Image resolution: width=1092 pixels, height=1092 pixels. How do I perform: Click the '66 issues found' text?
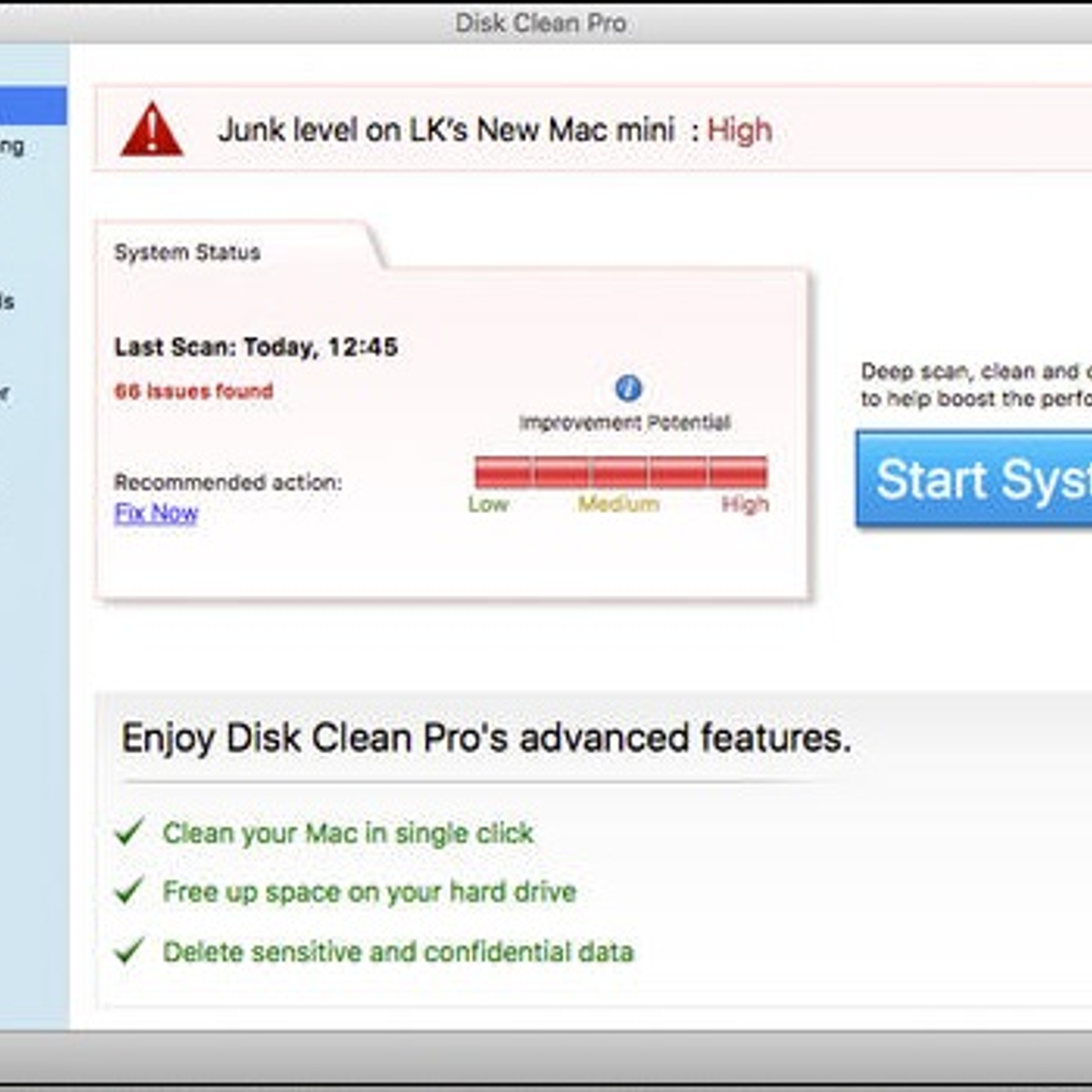click(194, 391)
